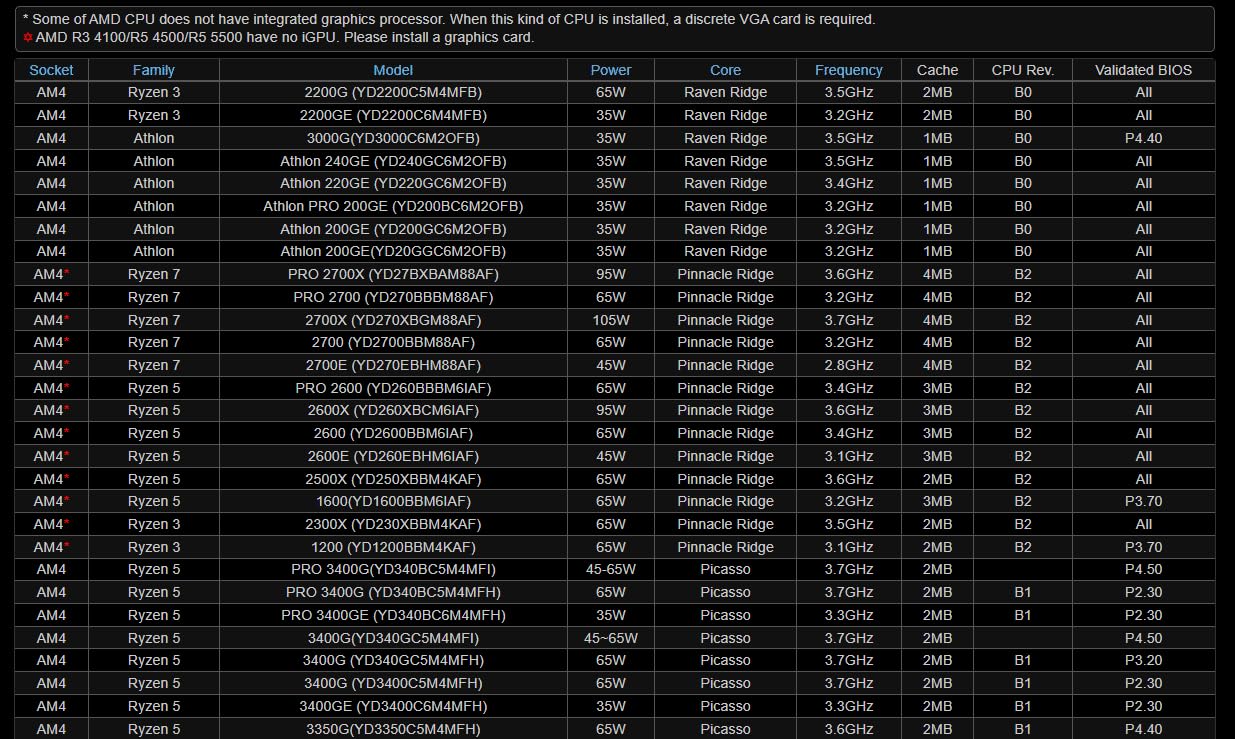
Task: Click the P3.20 validated BIOS value
Action: click(1143, 660)
